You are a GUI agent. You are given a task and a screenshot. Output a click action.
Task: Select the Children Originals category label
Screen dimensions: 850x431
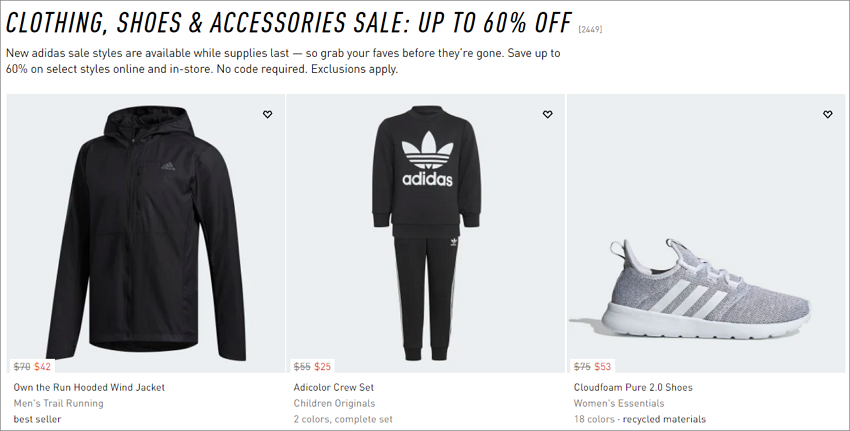(334, 403)
